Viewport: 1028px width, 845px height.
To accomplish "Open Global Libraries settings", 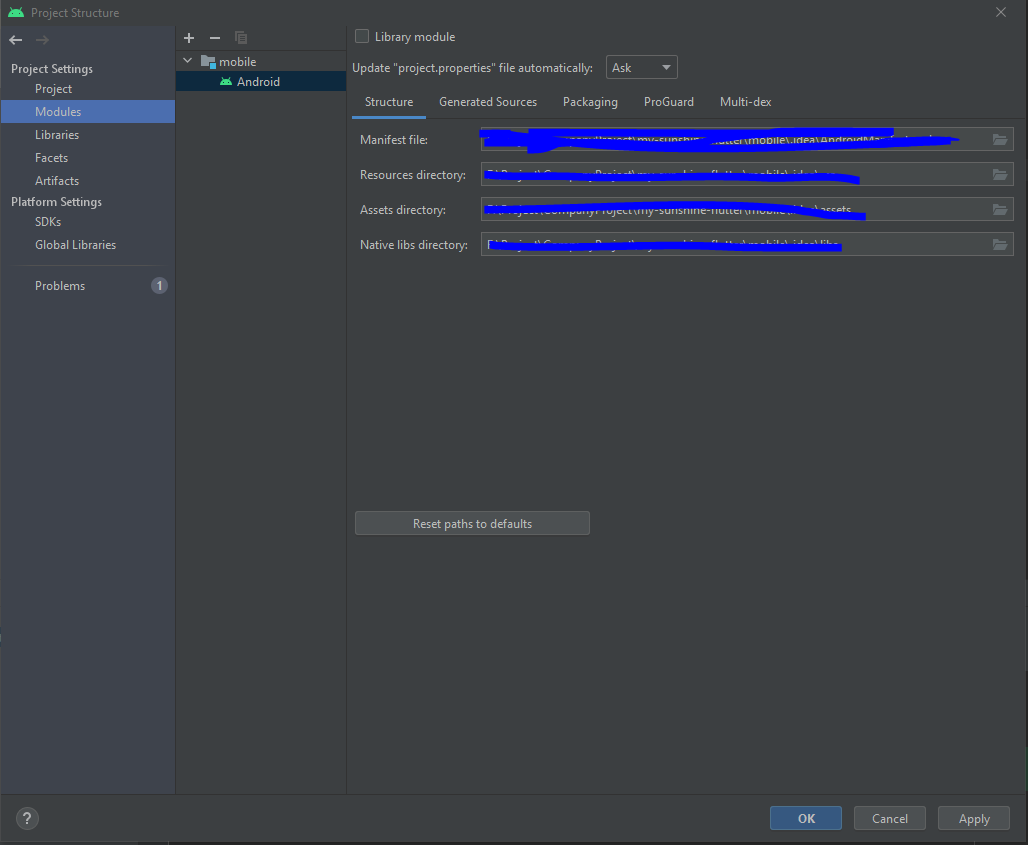I will coord(75,245).
